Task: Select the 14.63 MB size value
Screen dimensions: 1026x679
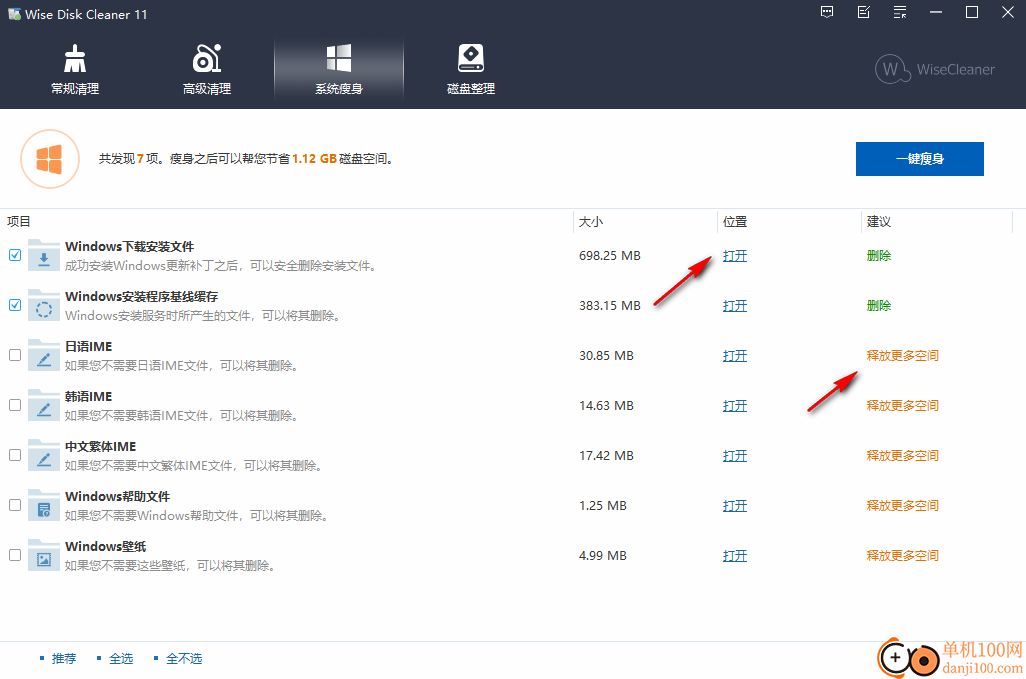Action: click(x=606, y=406)
